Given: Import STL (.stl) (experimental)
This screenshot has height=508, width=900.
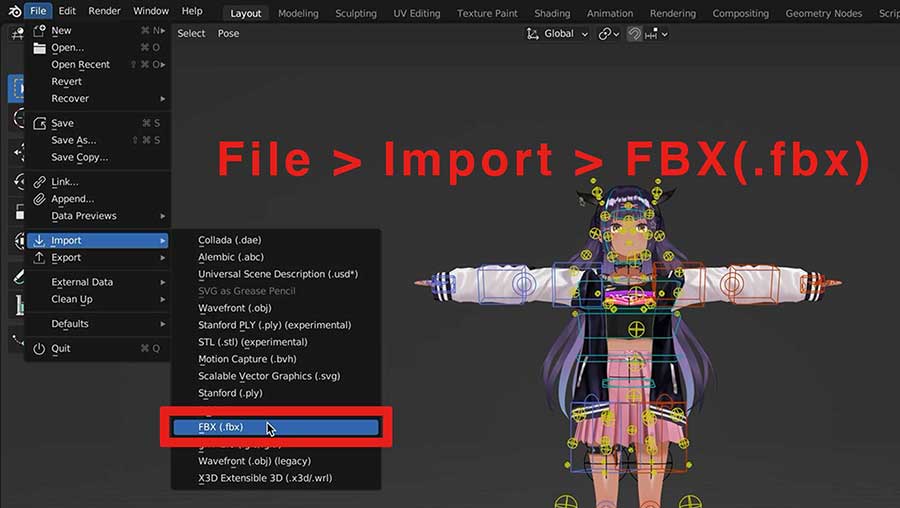Looking at the screenshot, I should tap(276, 342).
